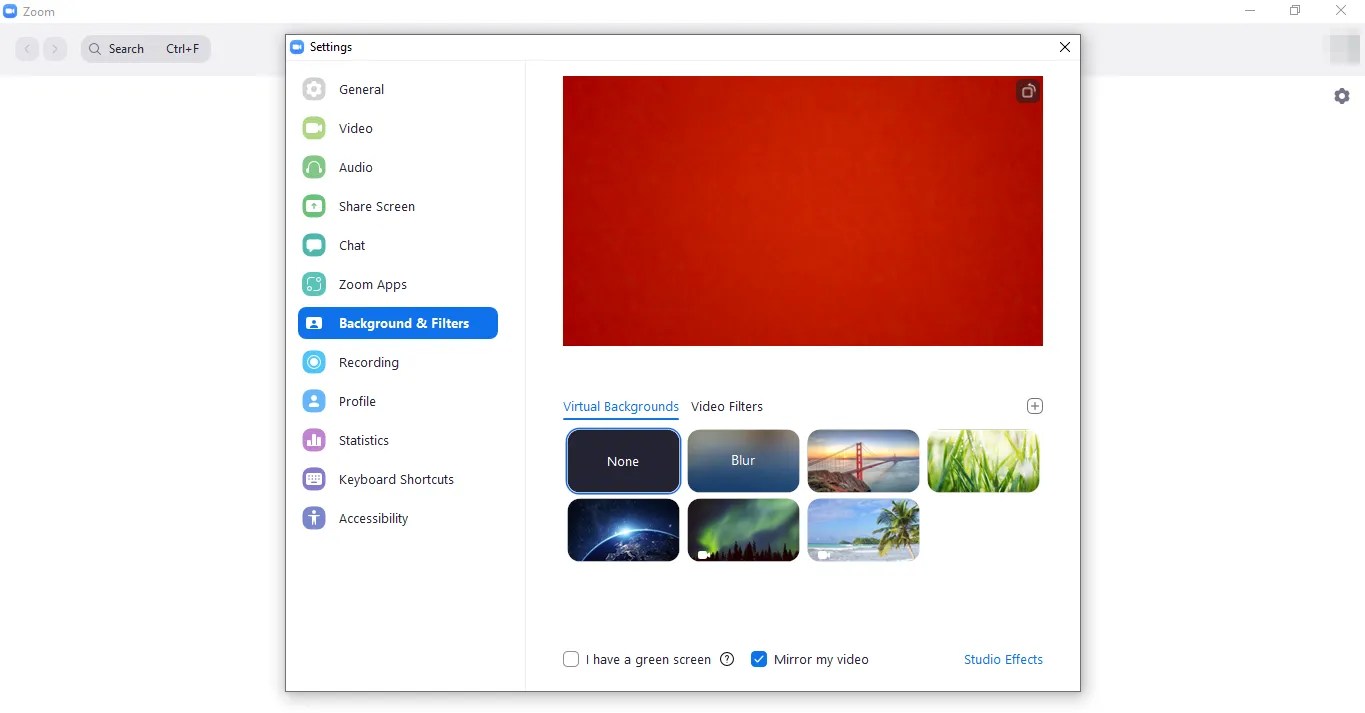Click the green screen help question mark

pyautogui.click(x=727, y=659)
